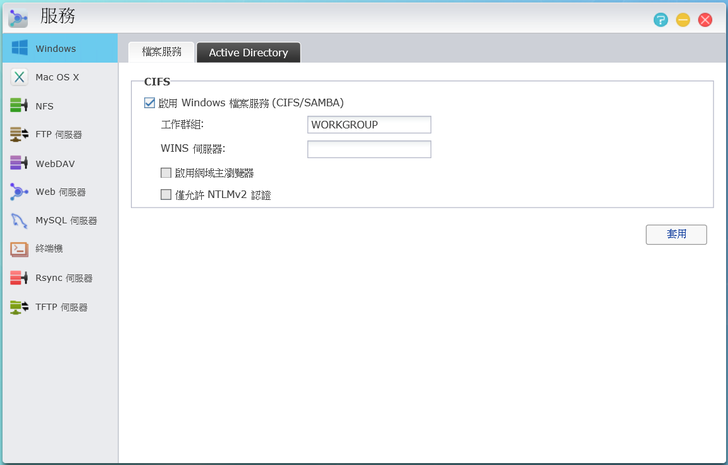Click the 工作群組 WORKGROUP input field
The height and width of the screenshot is (465, 728).
[369, 125]
